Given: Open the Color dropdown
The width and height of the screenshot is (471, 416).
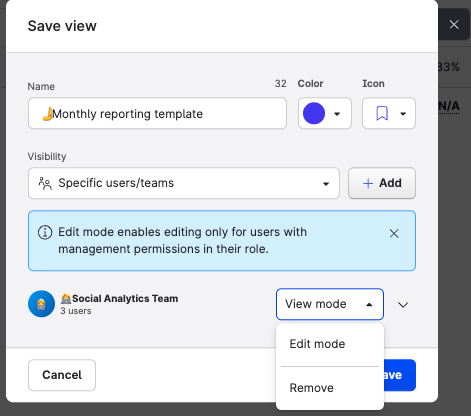Looking at the screenshot, I should point(325,113).
